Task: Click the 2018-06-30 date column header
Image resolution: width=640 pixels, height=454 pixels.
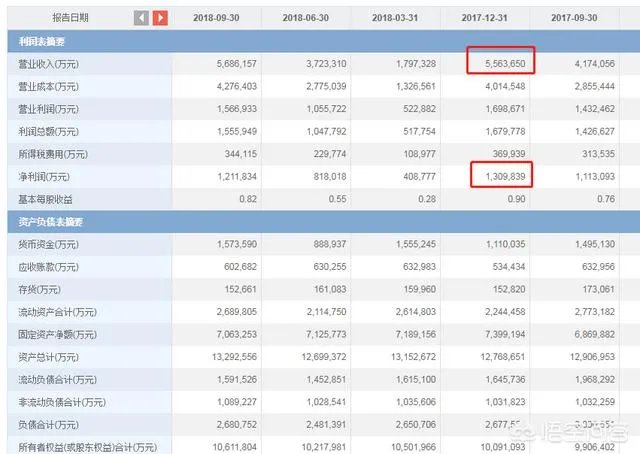Action: point(307,18)
